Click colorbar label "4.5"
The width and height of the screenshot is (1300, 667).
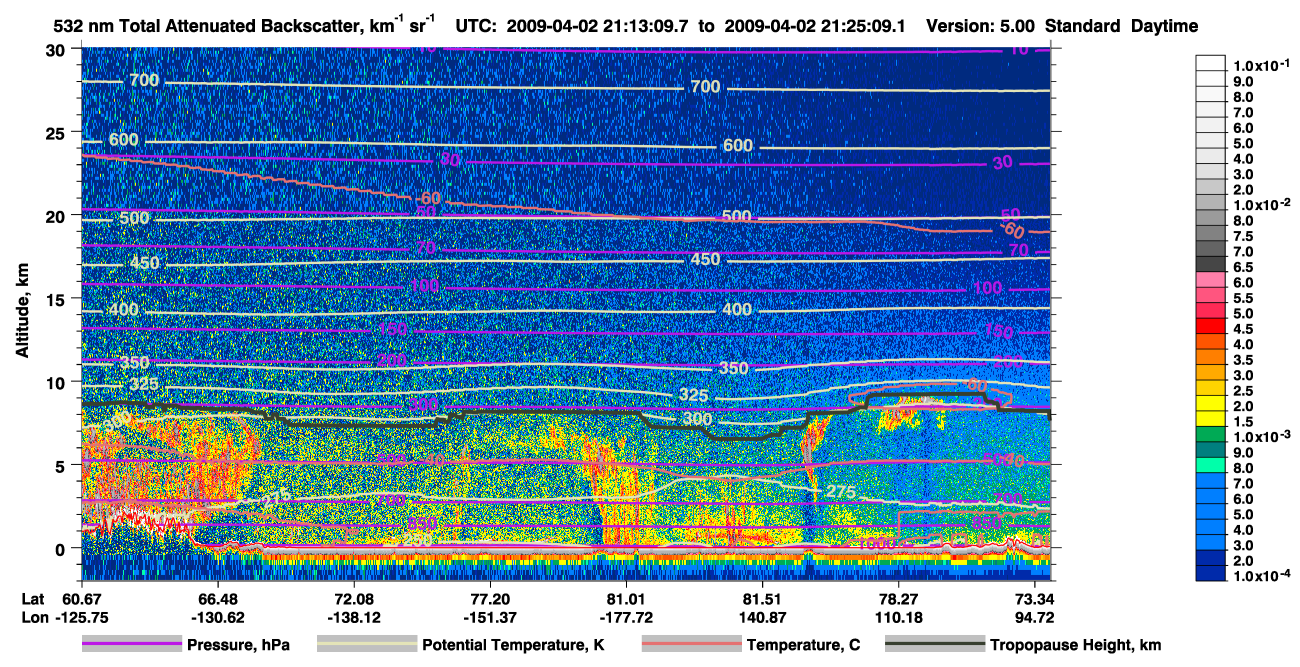[x=1244, y=329]
